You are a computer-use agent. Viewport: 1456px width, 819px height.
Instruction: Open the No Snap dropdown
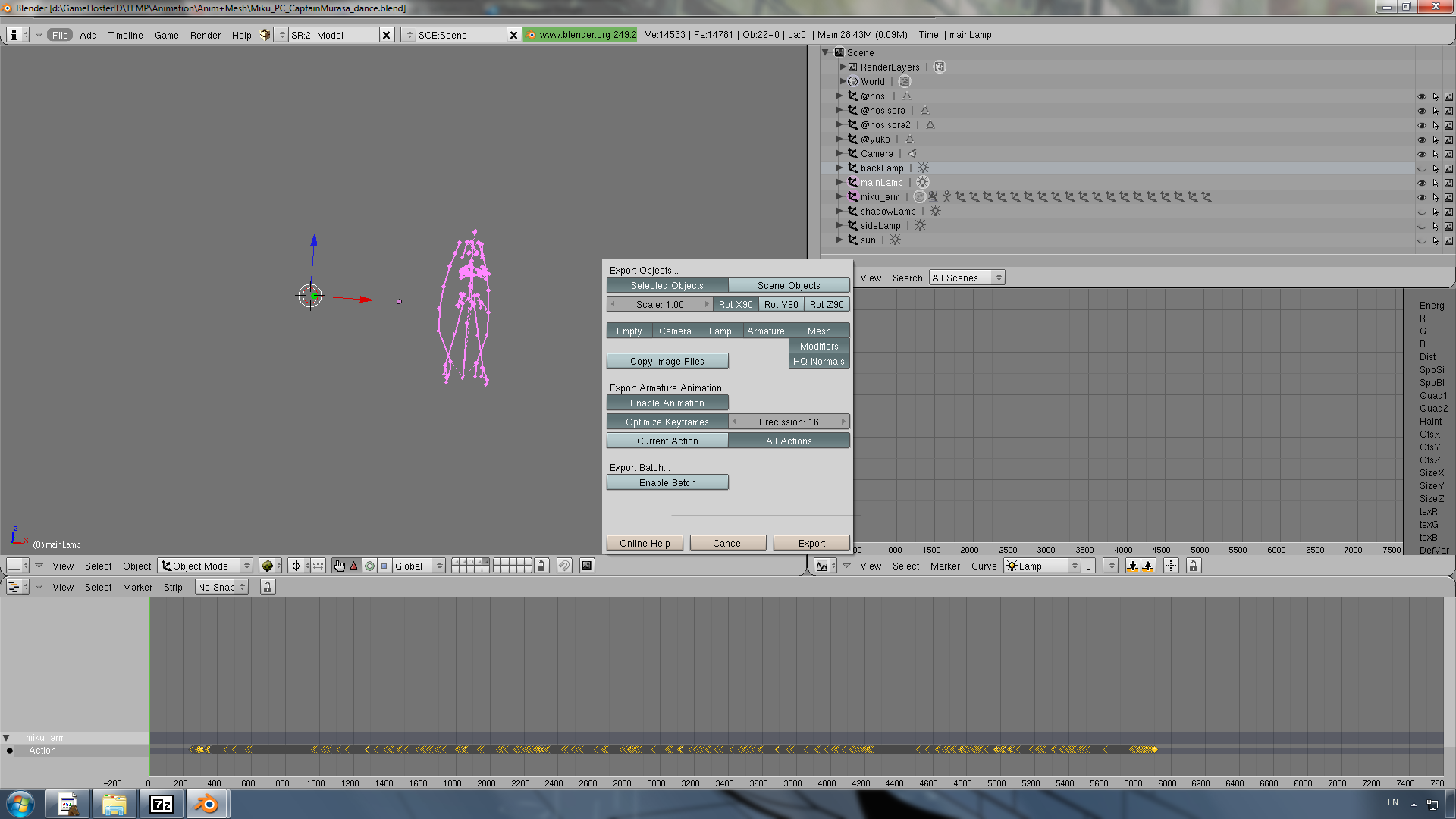point(221,587)
